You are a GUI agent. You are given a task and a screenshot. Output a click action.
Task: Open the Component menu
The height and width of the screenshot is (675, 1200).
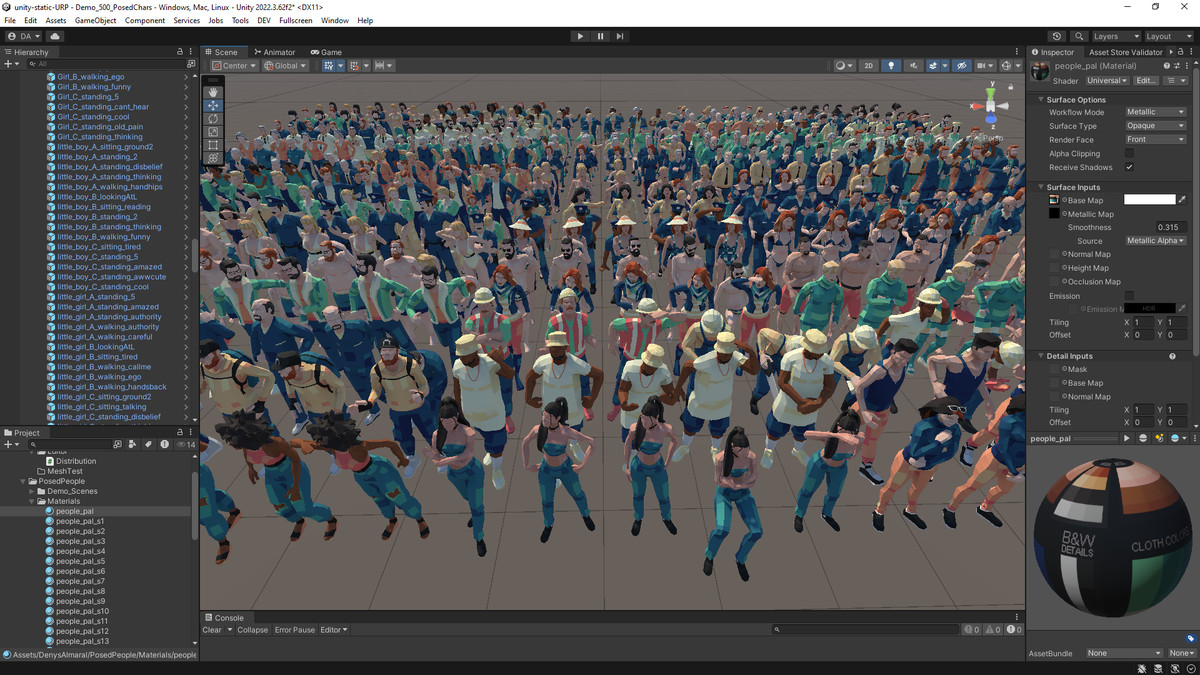click(145, 20)
